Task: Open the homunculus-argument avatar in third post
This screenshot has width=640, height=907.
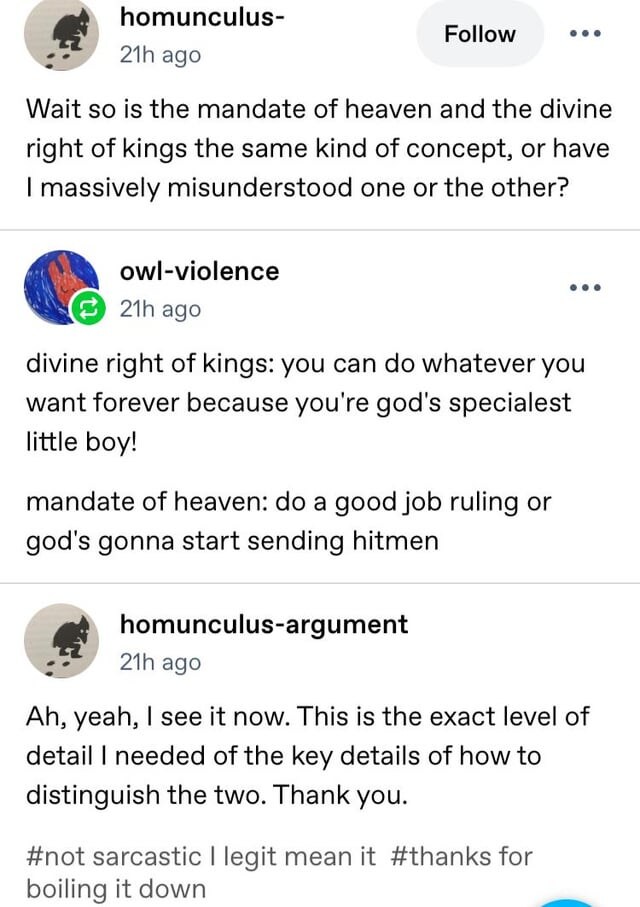Action: point(61,641)
